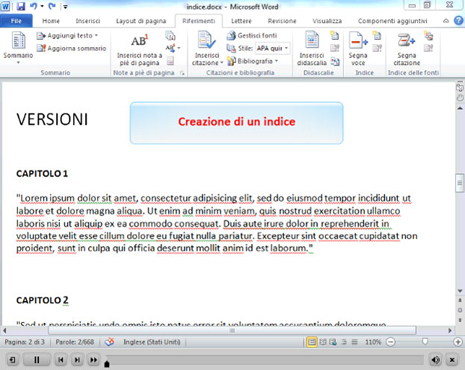Image resolution: width=465 pixels, height=370 pixels.
Task: Open Customize Quick Access Toolbar dropdown
Action: (66, 6)
